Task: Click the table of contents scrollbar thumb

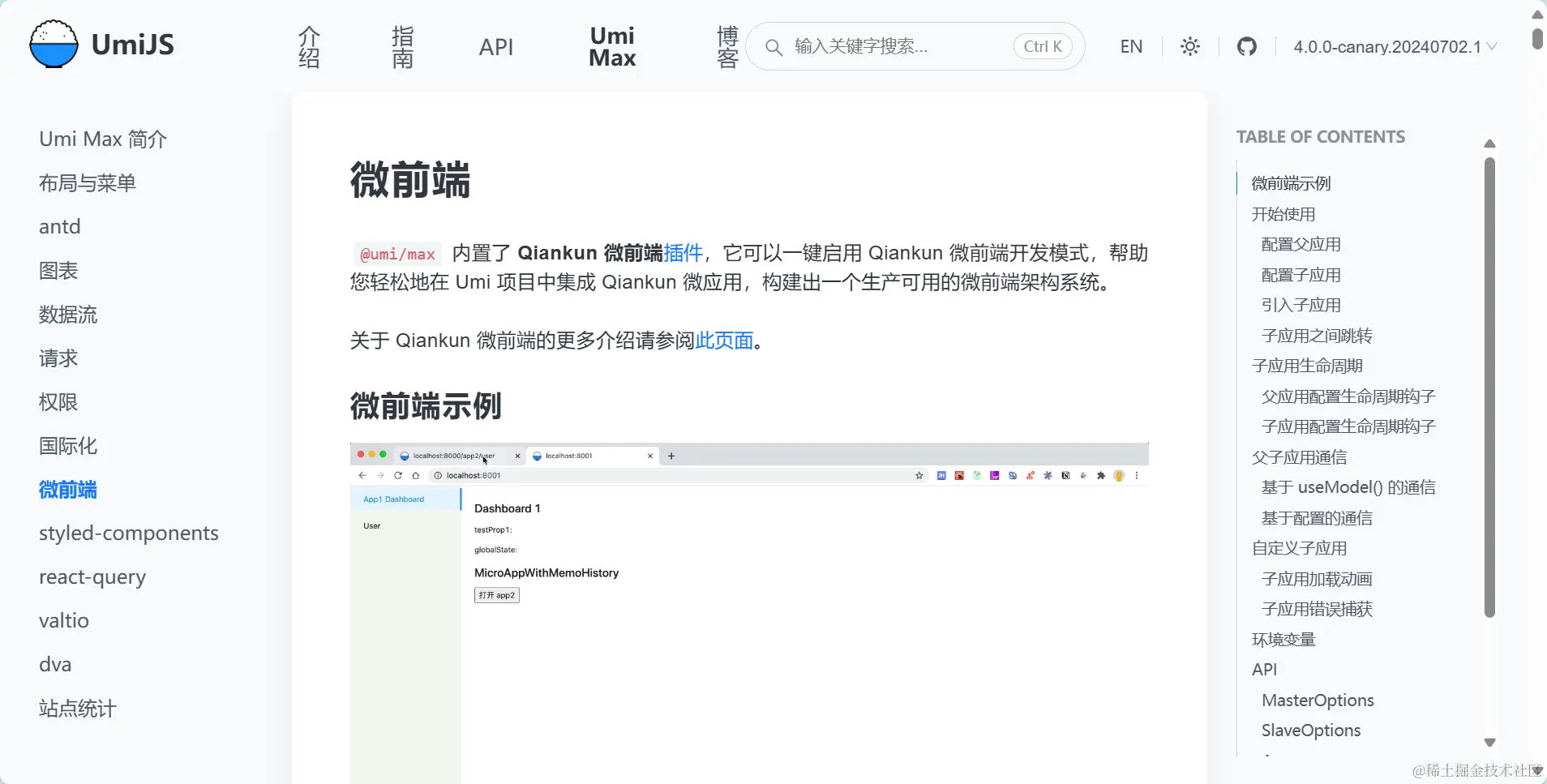Action: [1489, 388]
